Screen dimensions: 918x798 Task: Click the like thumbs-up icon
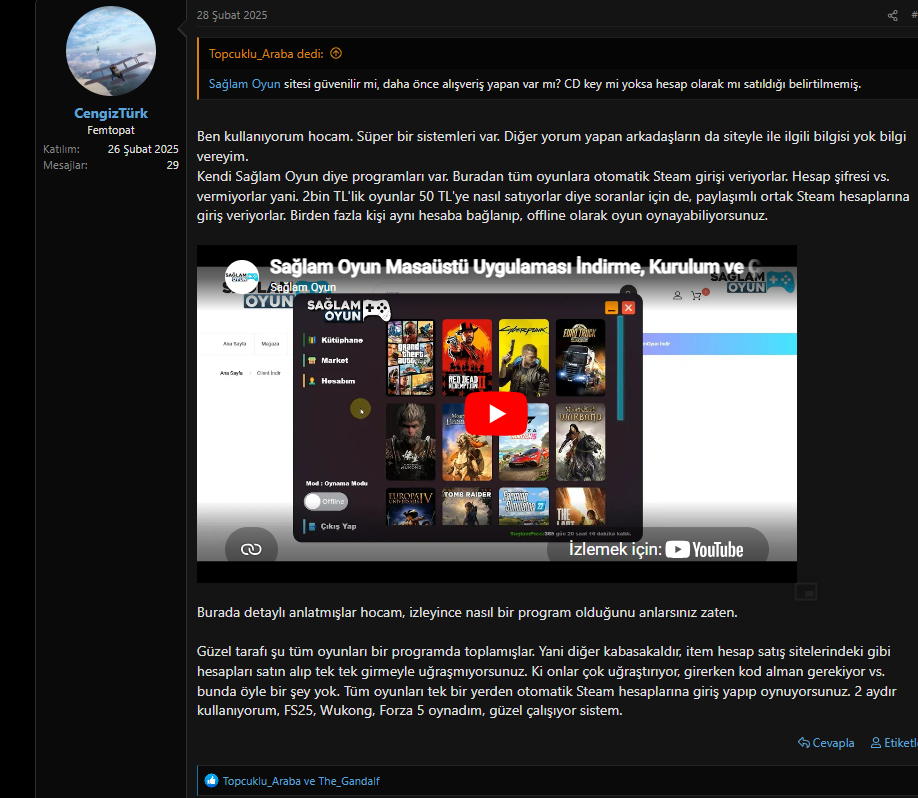211,780
